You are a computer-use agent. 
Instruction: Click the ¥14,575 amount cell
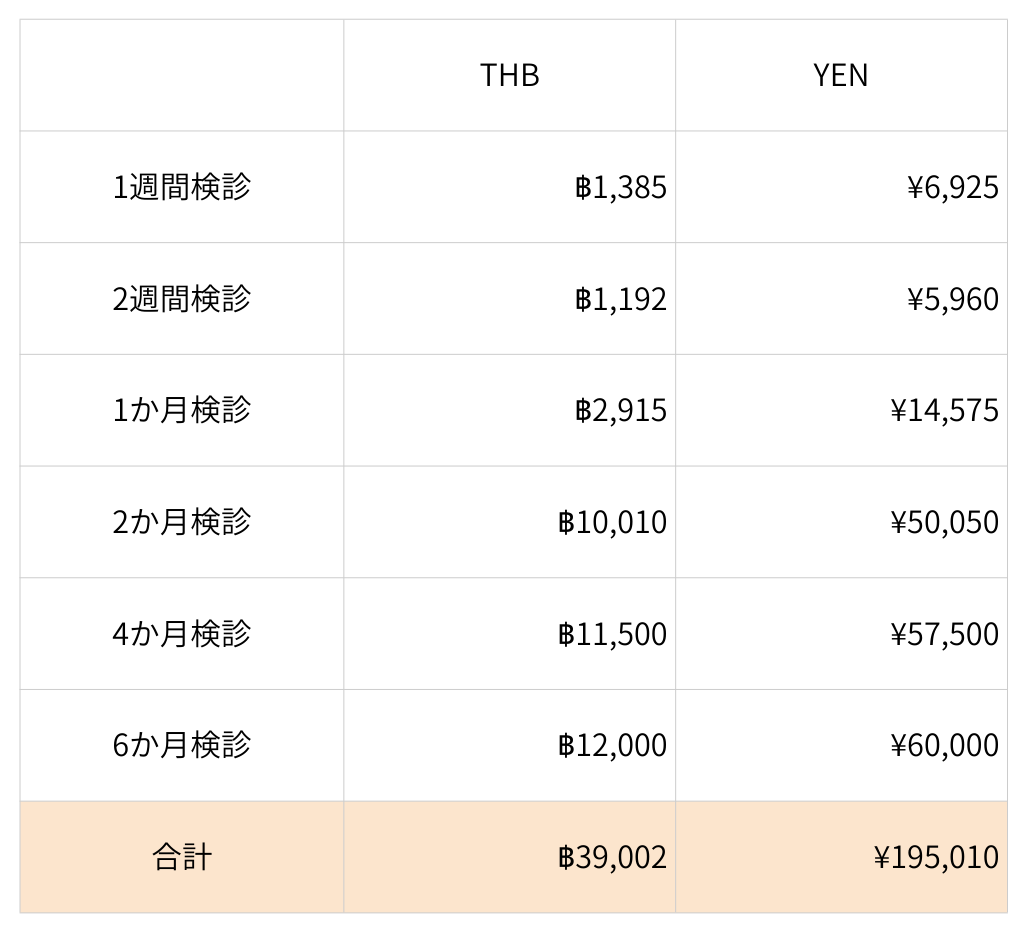[x=943, y=412]
